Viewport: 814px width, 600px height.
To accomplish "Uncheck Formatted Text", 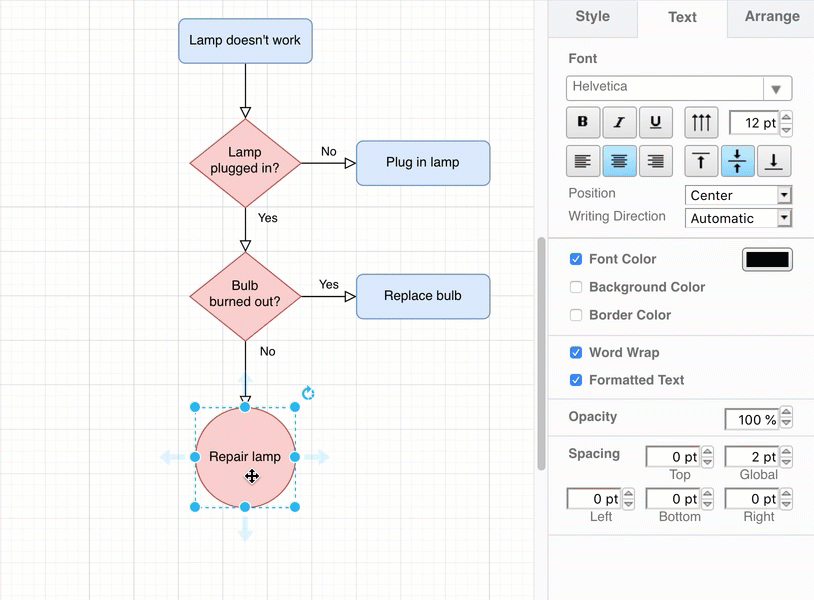I will pyautogui.click(x=576, y=380).
